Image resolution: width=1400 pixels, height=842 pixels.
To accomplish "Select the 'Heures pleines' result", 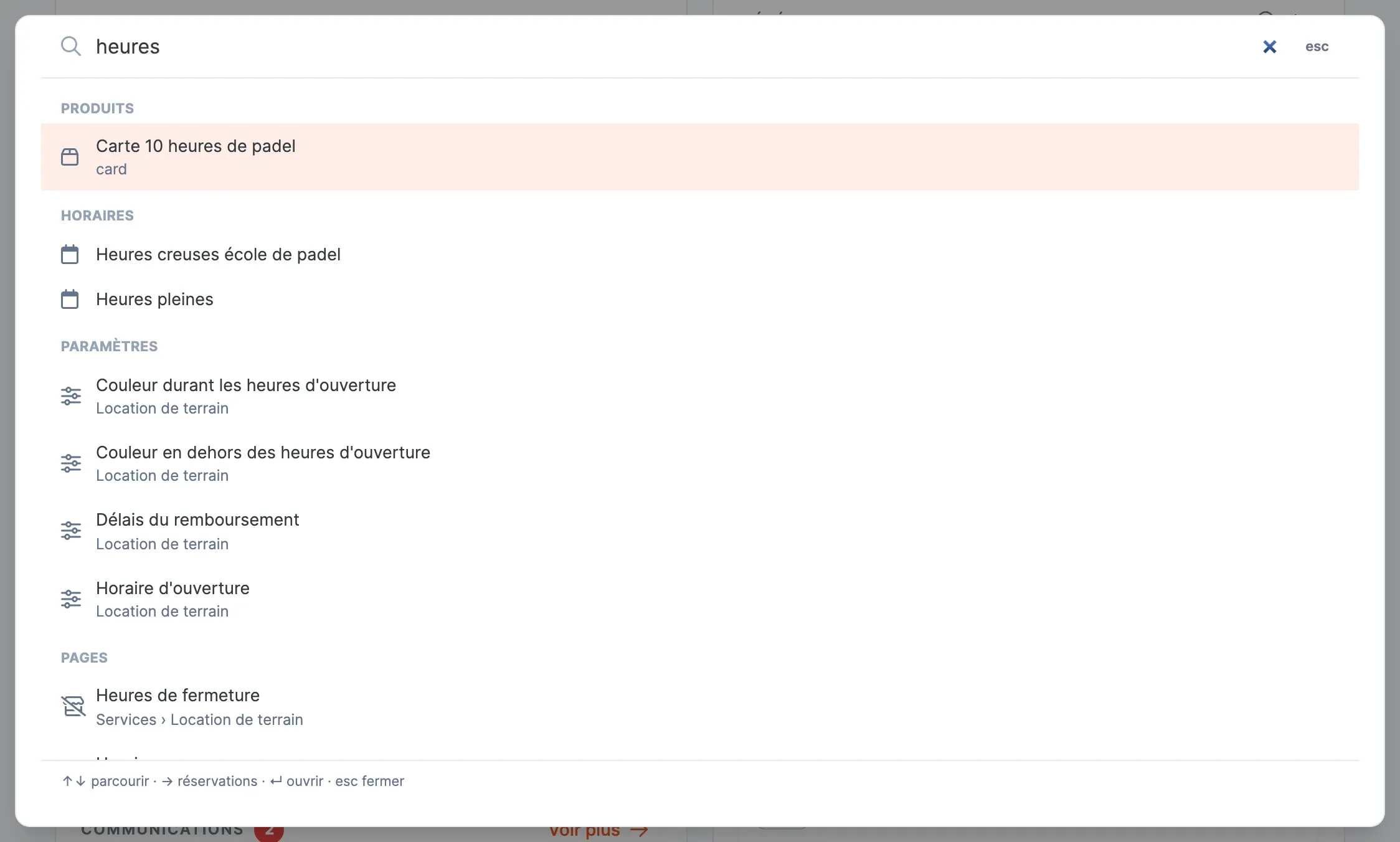I will point(700,299).
